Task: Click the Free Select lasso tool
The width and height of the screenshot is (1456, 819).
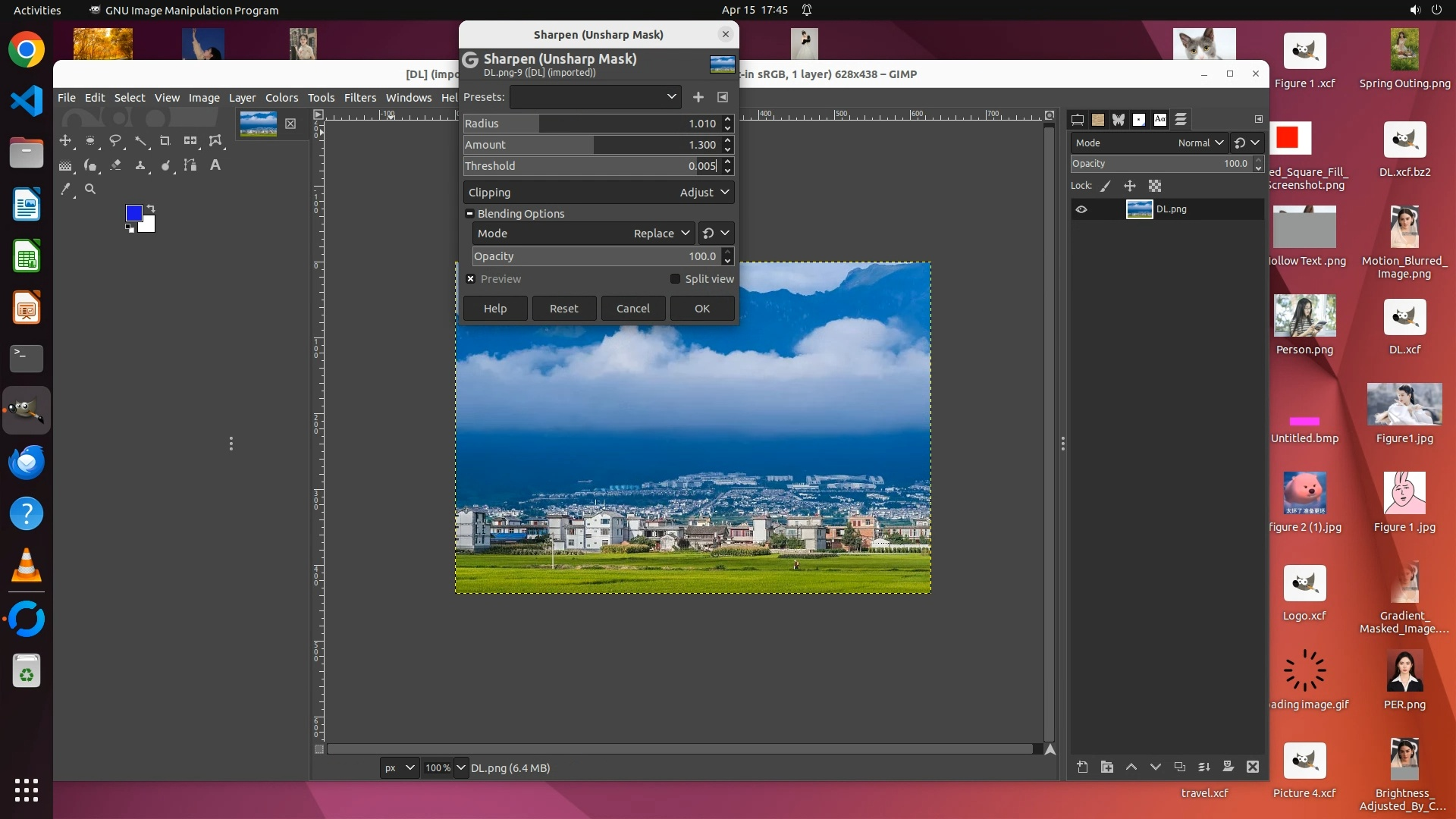Action: click(x=115, y=141)
